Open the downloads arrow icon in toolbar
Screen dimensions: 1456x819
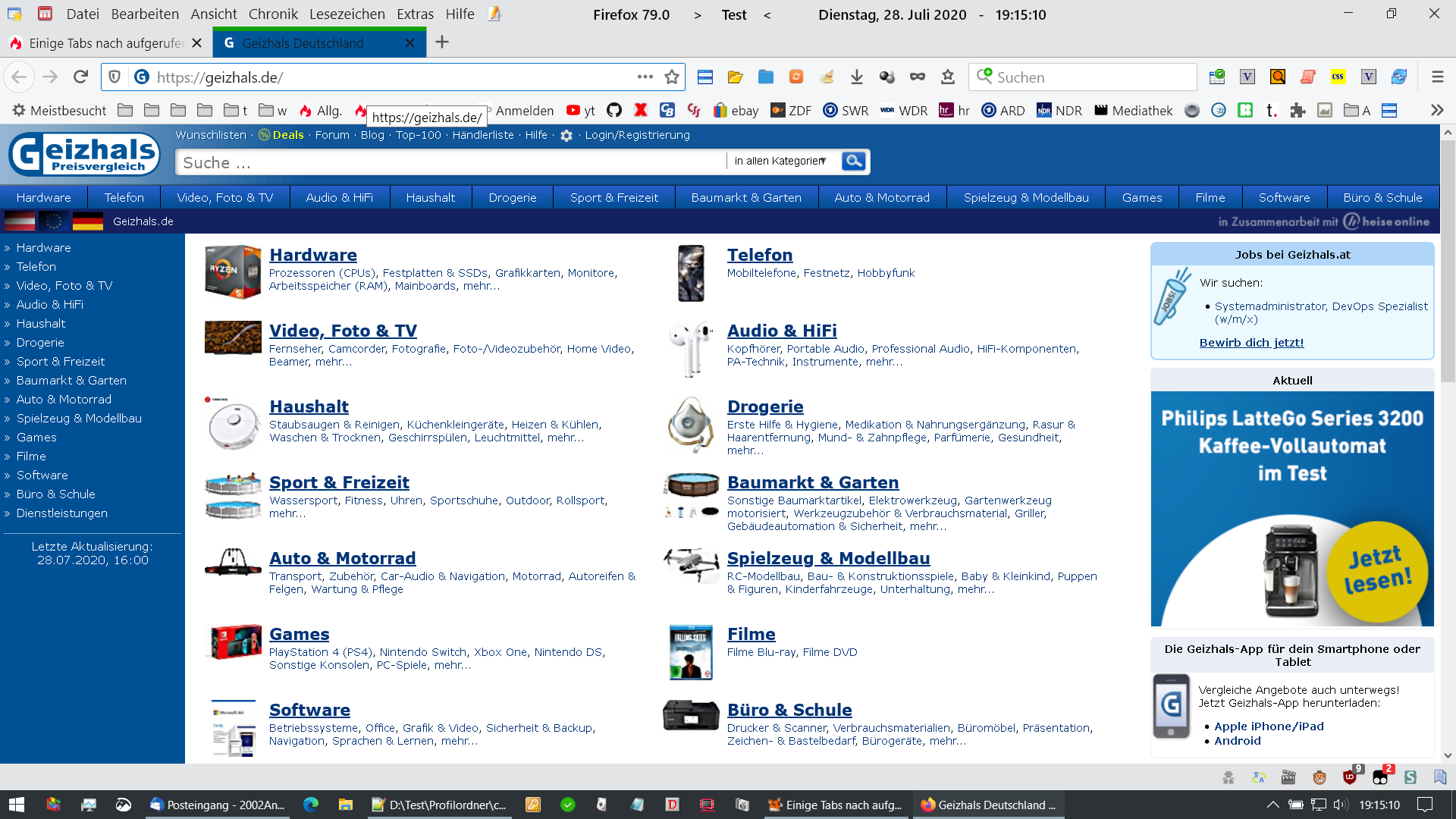(x=857, y=77)
